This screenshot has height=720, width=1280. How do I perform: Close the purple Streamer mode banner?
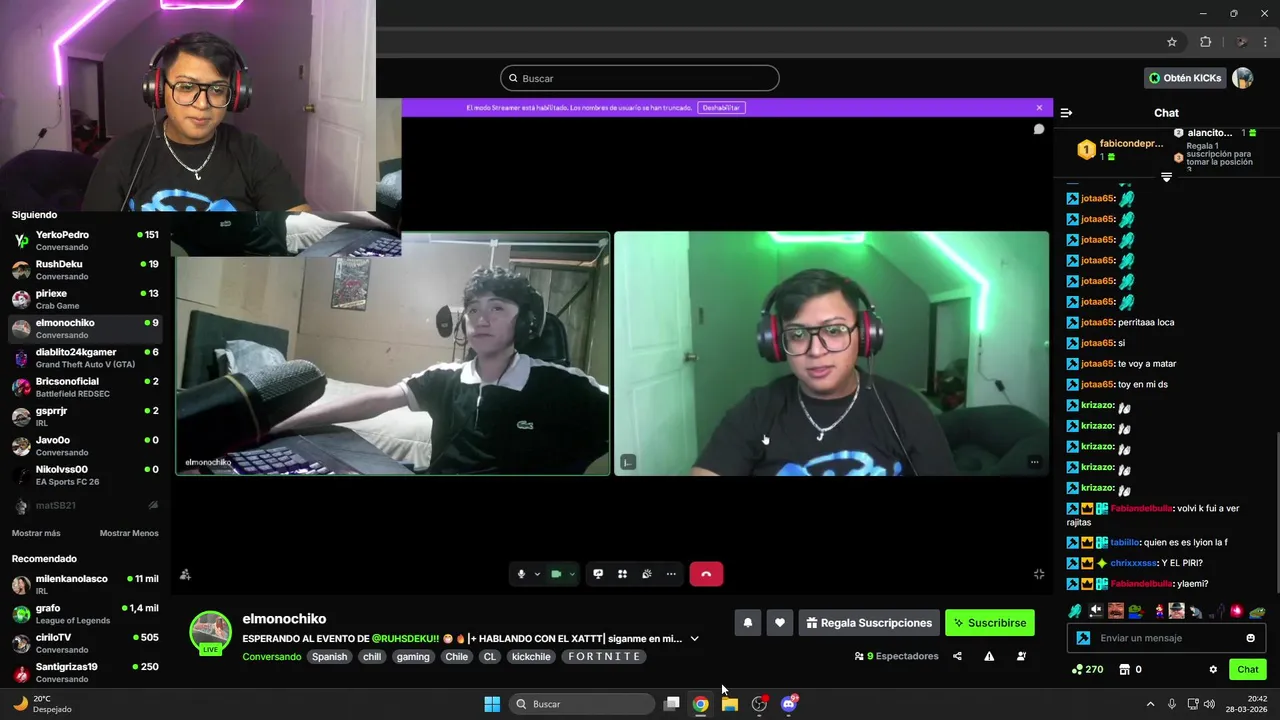click(1039, 107)
